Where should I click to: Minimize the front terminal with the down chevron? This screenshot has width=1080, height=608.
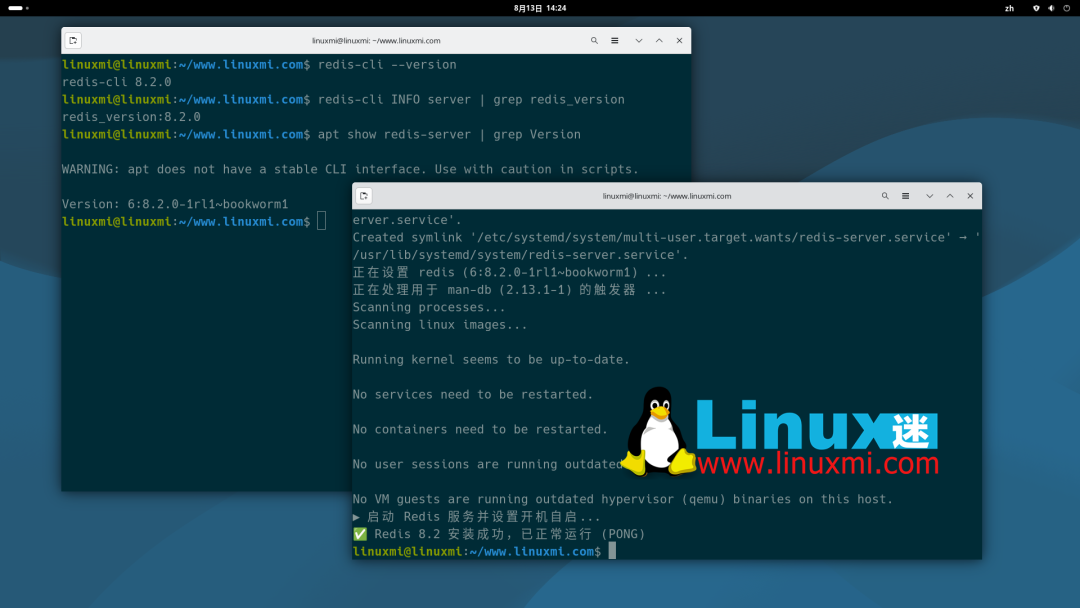pos(929,196)
